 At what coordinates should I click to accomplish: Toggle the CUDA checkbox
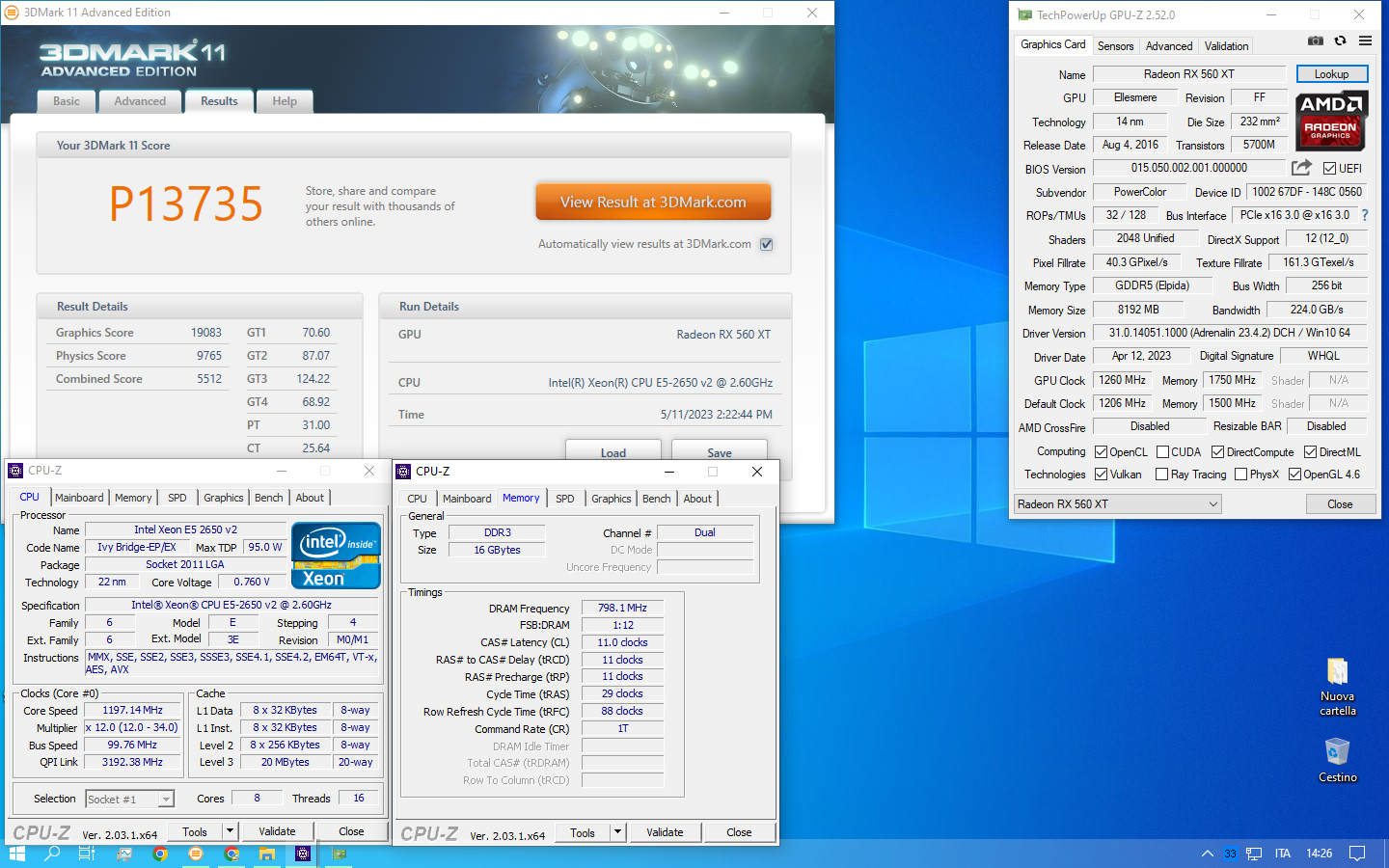click(x=1162, y=452)
